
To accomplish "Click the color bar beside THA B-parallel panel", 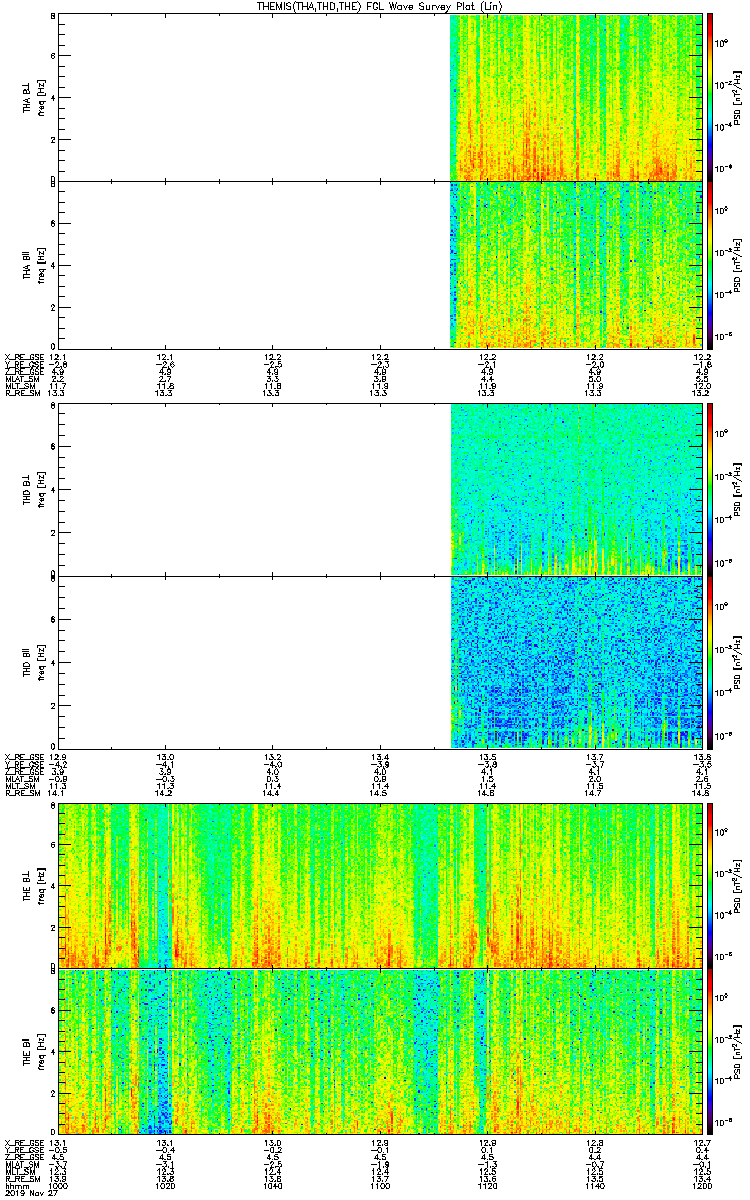I will point(710,263).
